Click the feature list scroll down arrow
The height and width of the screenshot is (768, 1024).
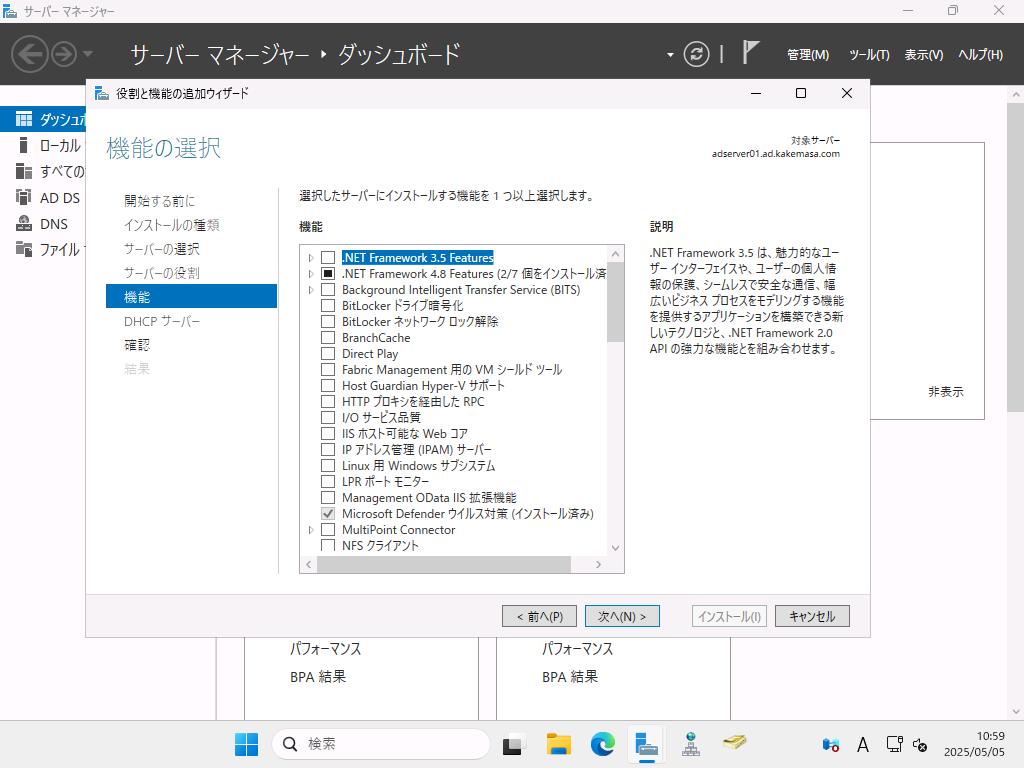[615, 548]
